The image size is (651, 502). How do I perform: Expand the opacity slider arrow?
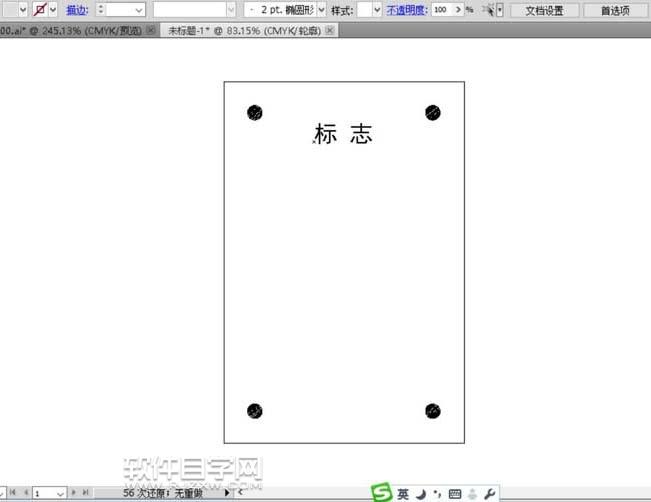(x=458, y=9)
